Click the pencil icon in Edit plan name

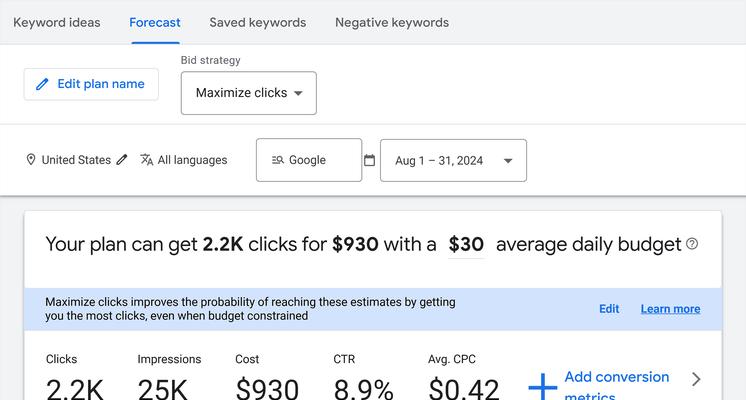[x=42, y=84]
